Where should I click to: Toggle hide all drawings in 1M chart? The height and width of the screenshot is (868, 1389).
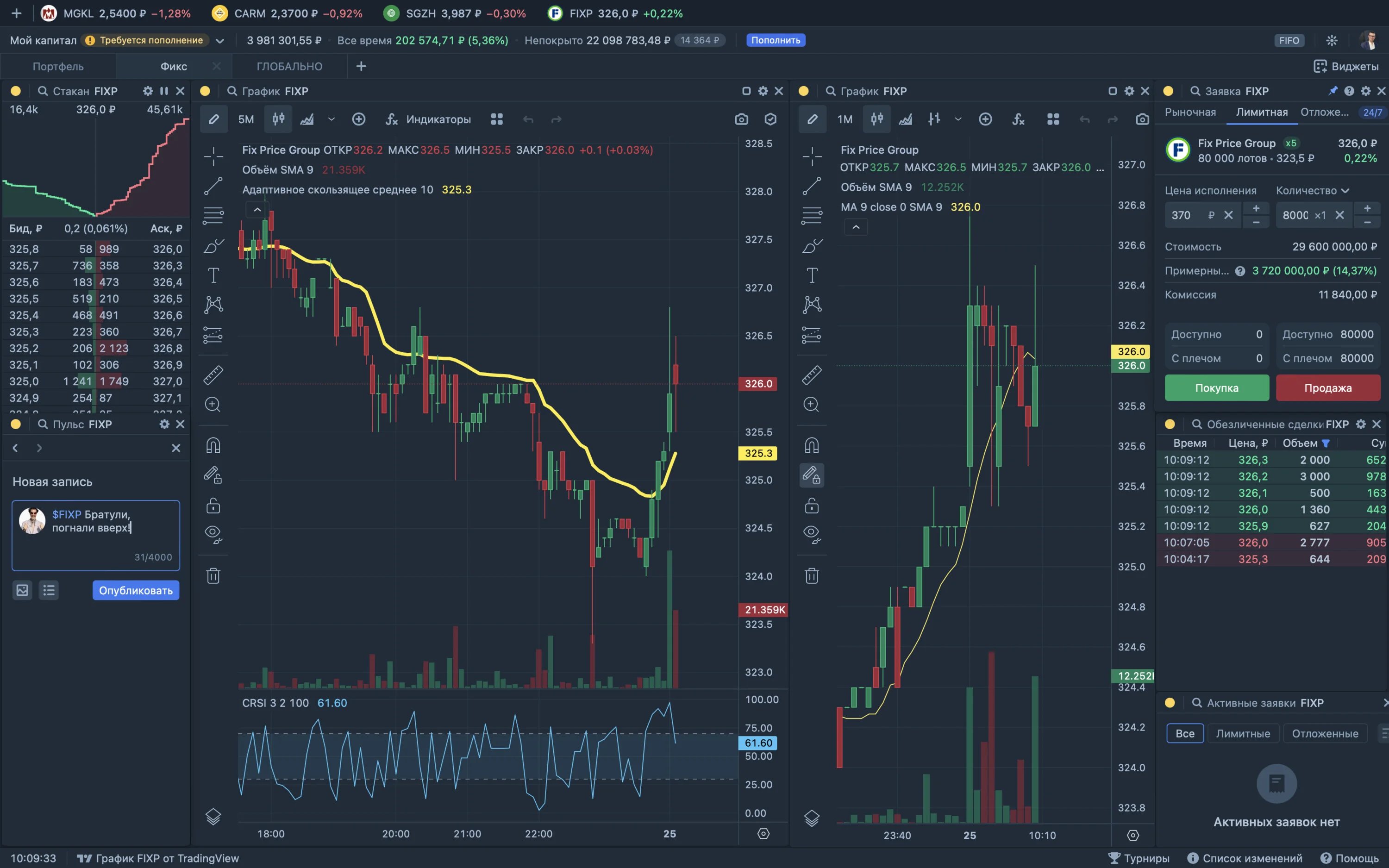(812, 535)
